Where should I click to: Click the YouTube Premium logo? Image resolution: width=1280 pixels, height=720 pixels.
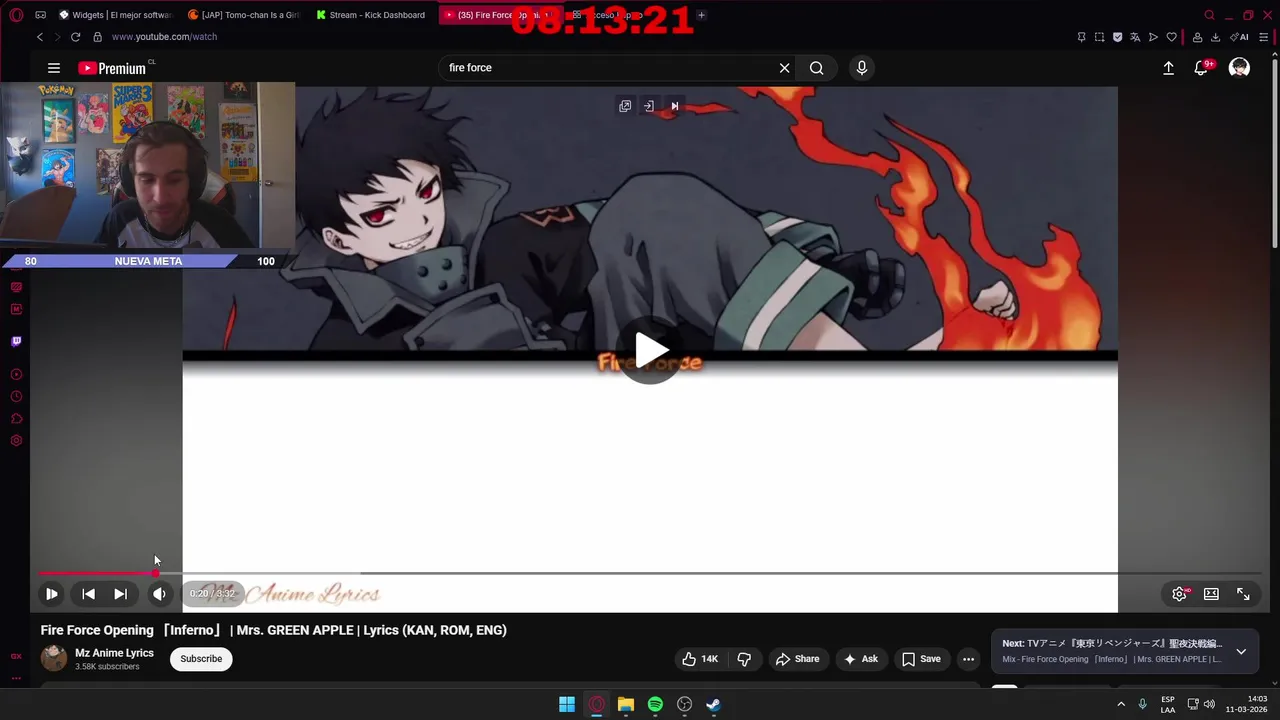click(x=112, y=68)
